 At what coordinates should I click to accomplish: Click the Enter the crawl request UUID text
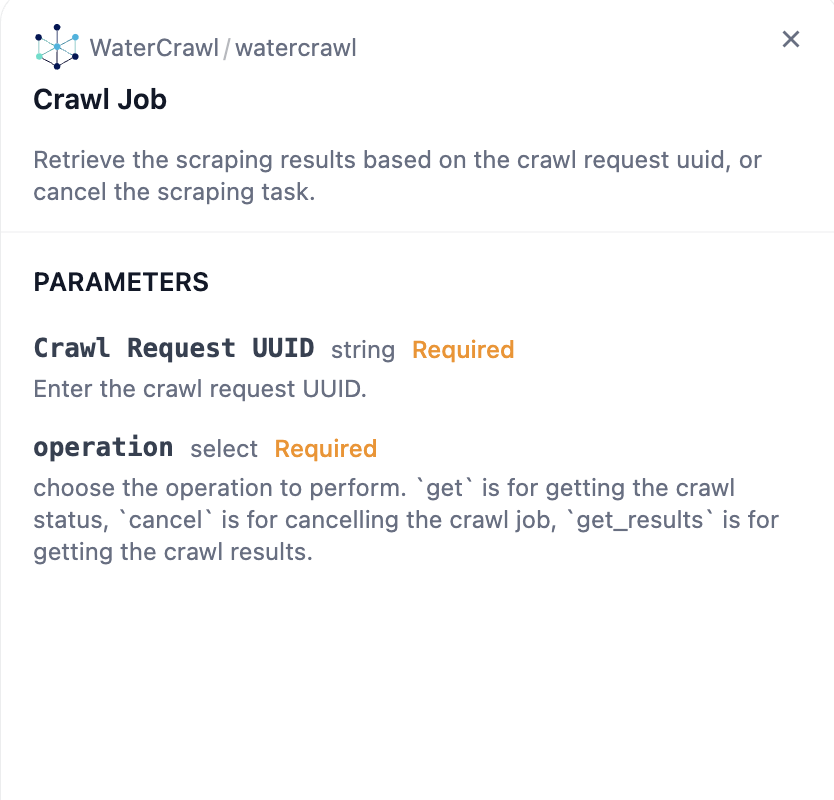200,388
